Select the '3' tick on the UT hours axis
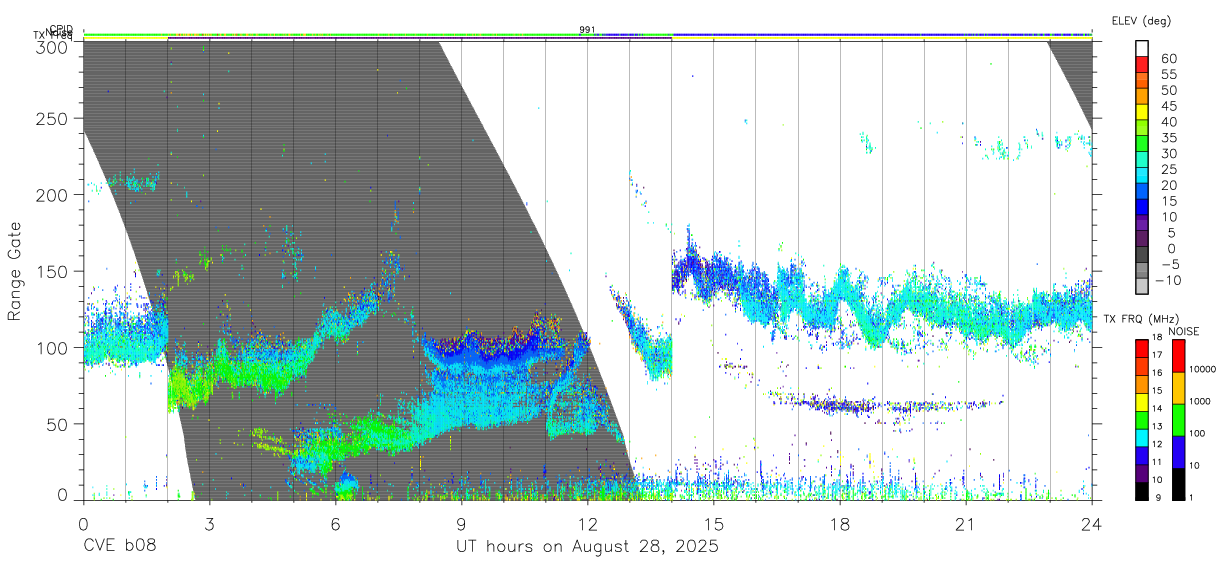 (x=209, y=523)
